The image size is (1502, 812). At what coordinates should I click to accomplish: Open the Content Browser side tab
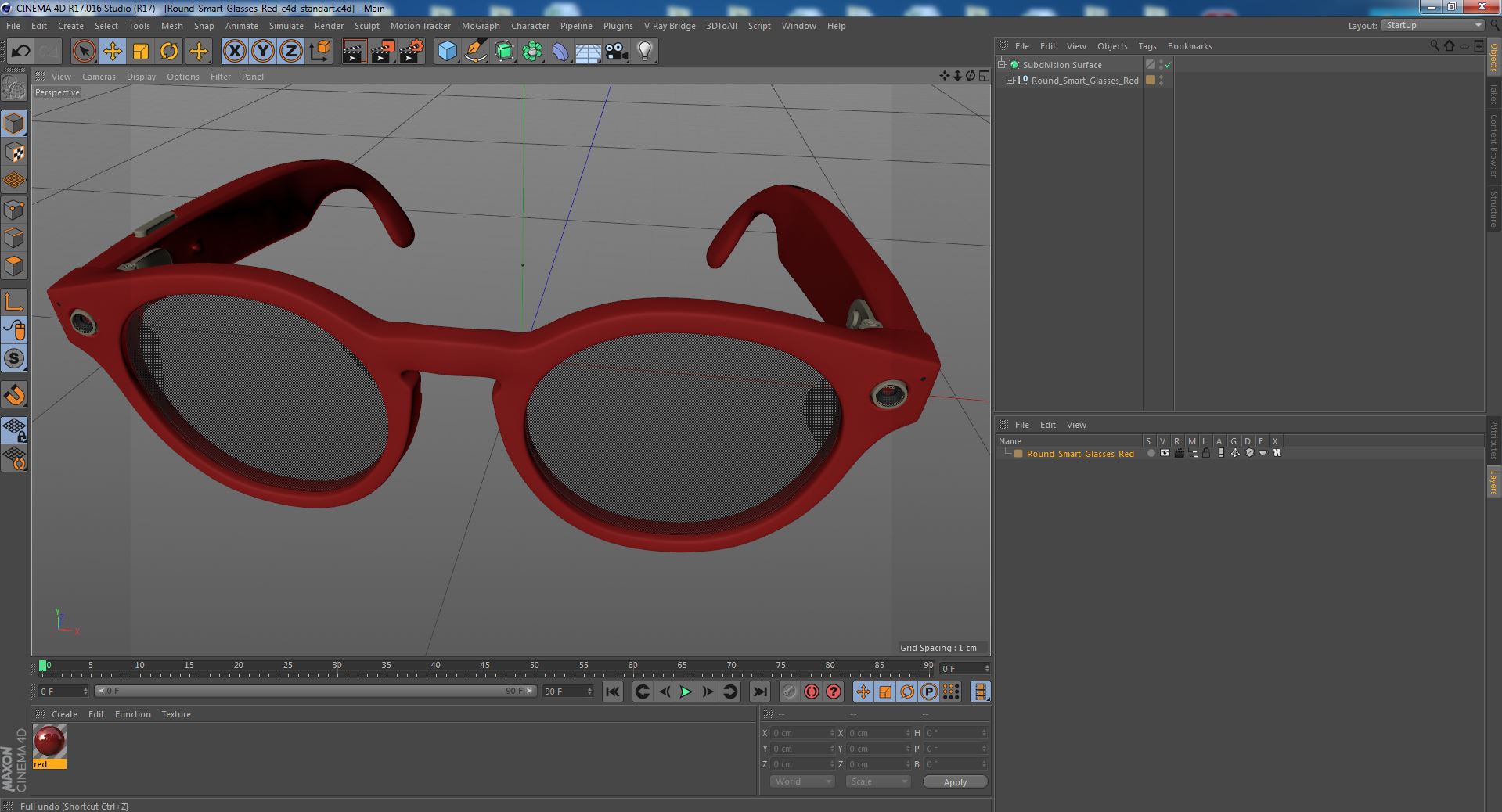[1494, 146]
